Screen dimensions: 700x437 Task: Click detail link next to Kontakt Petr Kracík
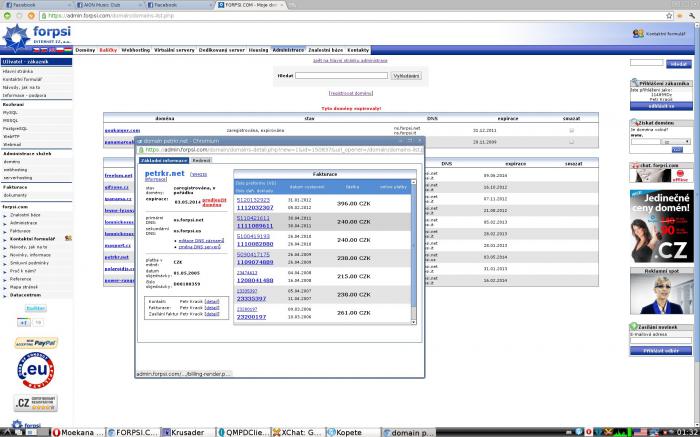212,302
